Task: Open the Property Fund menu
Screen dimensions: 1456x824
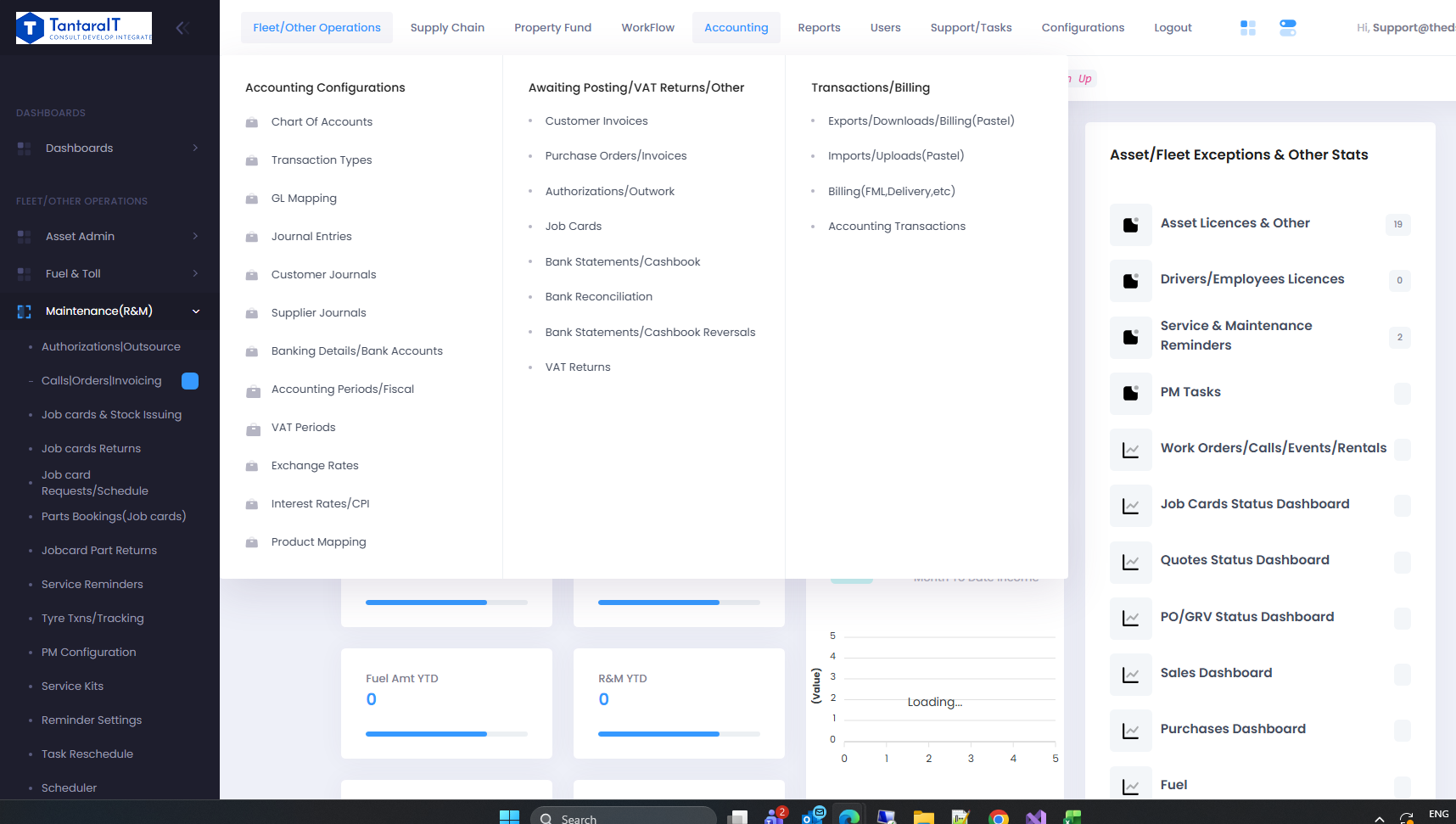Action: tap(552, 28)
